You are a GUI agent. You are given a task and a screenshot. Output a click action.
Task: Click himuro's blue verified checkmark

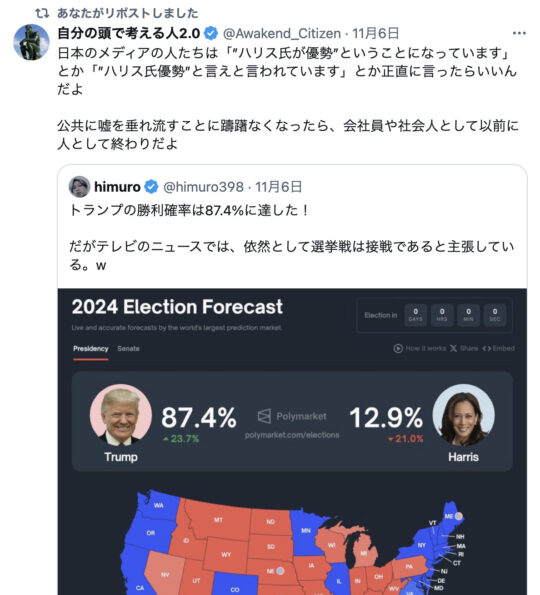(151, 187)
